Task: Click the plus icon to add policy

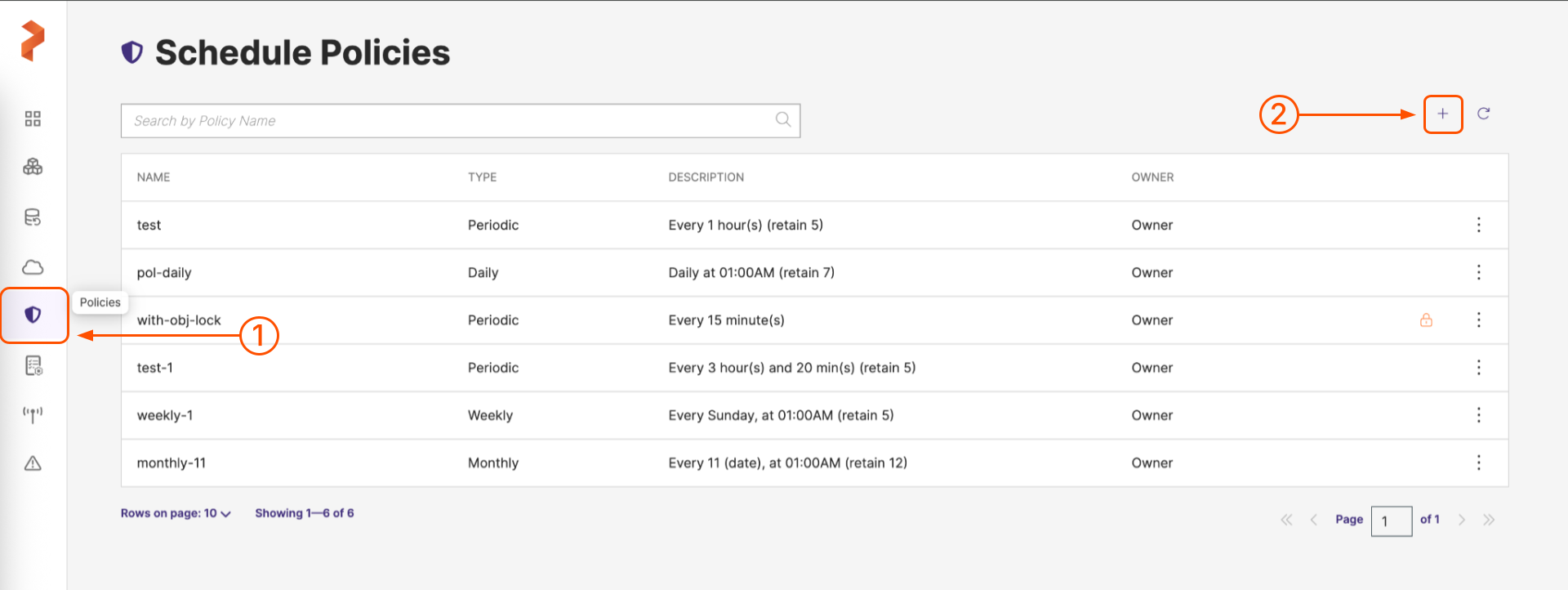Action: pyautogui.click(x=1442, y=114)
